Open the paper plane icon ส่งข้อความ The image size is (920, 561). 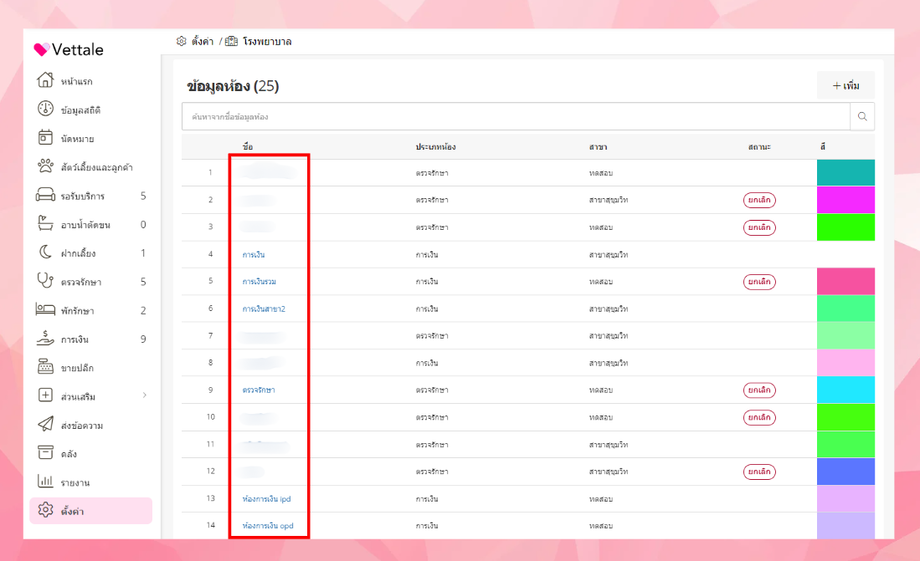[x=45, y=424]
